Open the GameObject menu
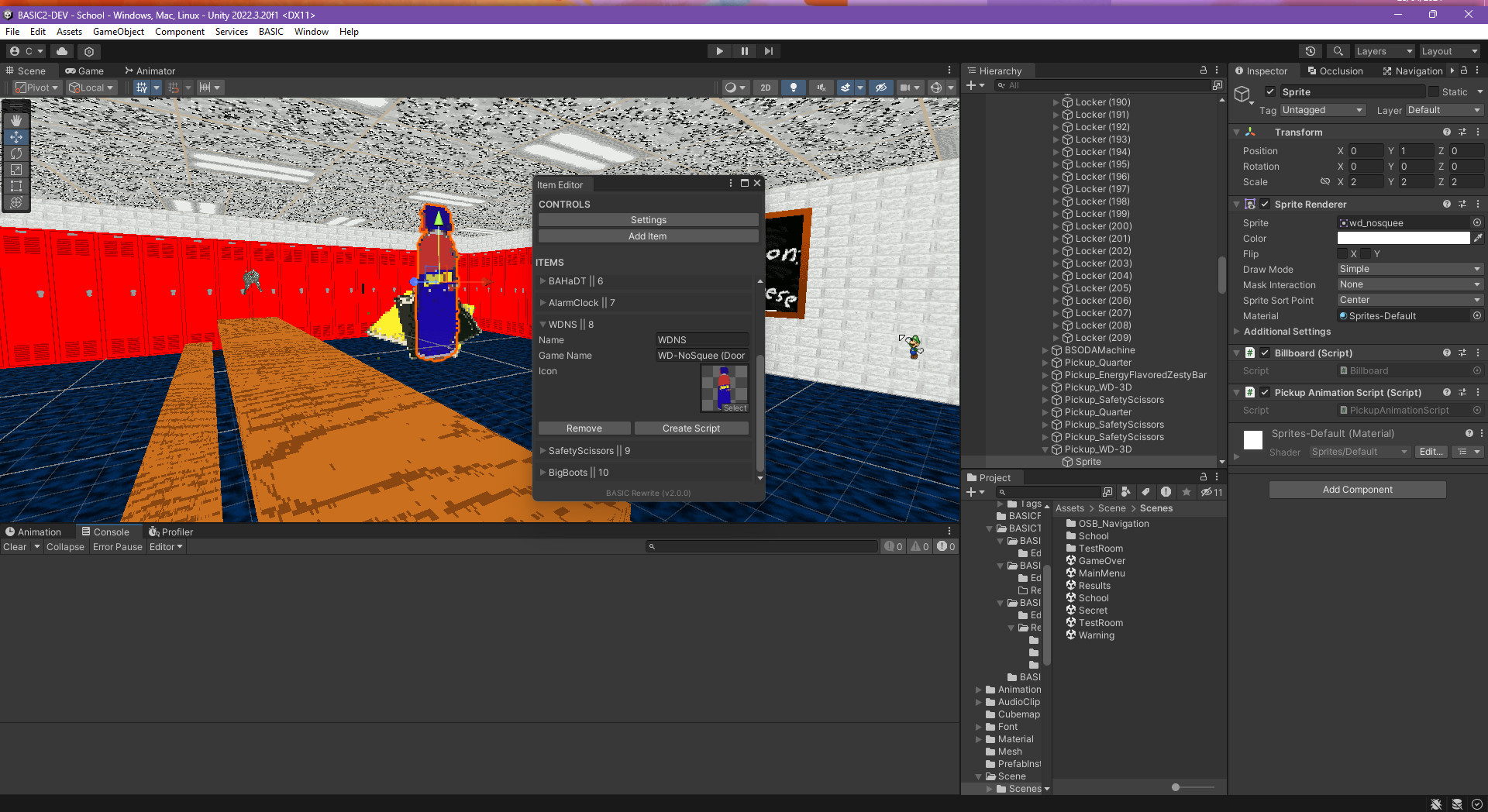This screenshot has width=1488, height=812. click(118, 32)
